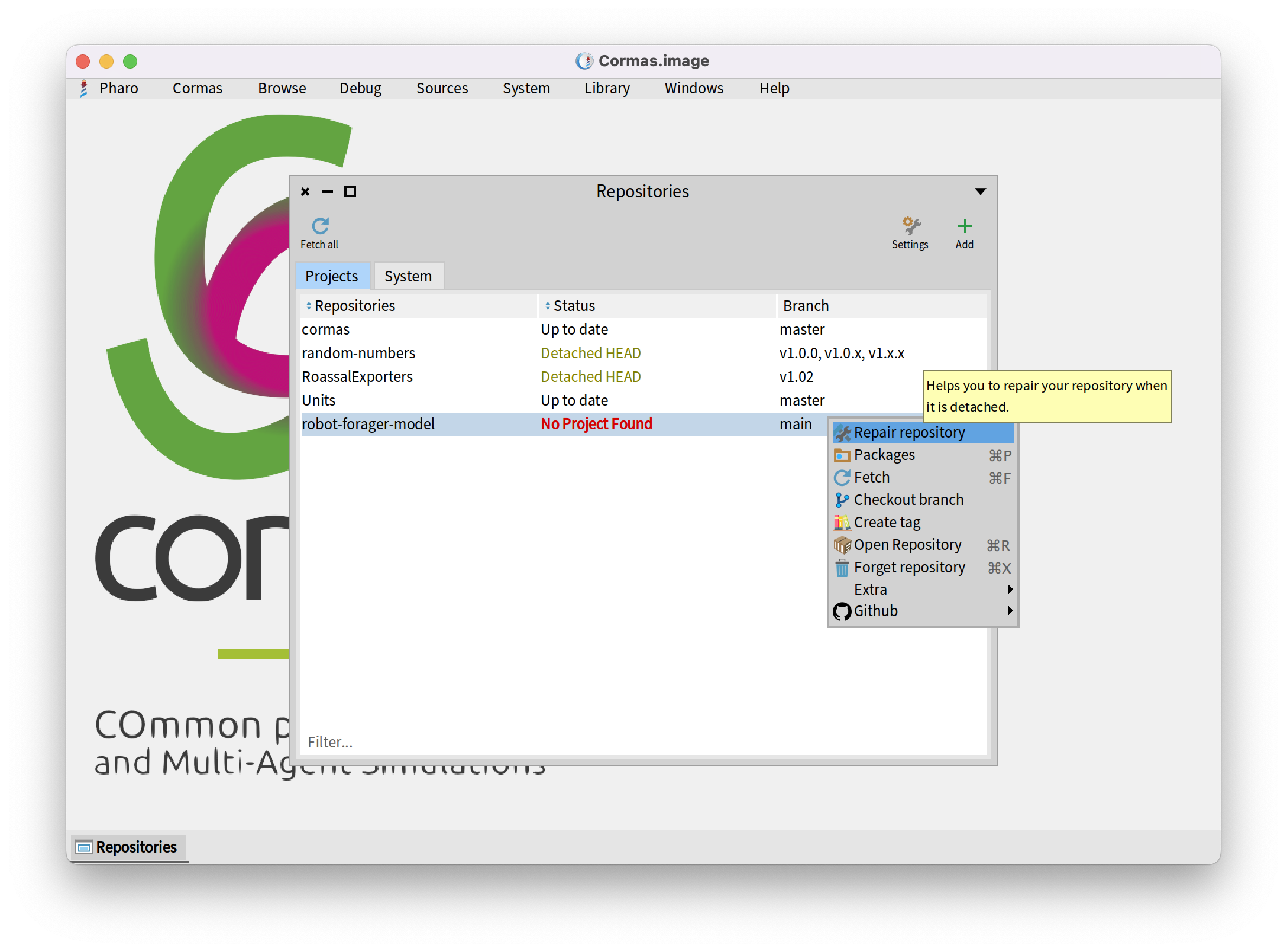Select Checkout branch menu entry
1287x952 pixels.
click(x=908, y=500)
